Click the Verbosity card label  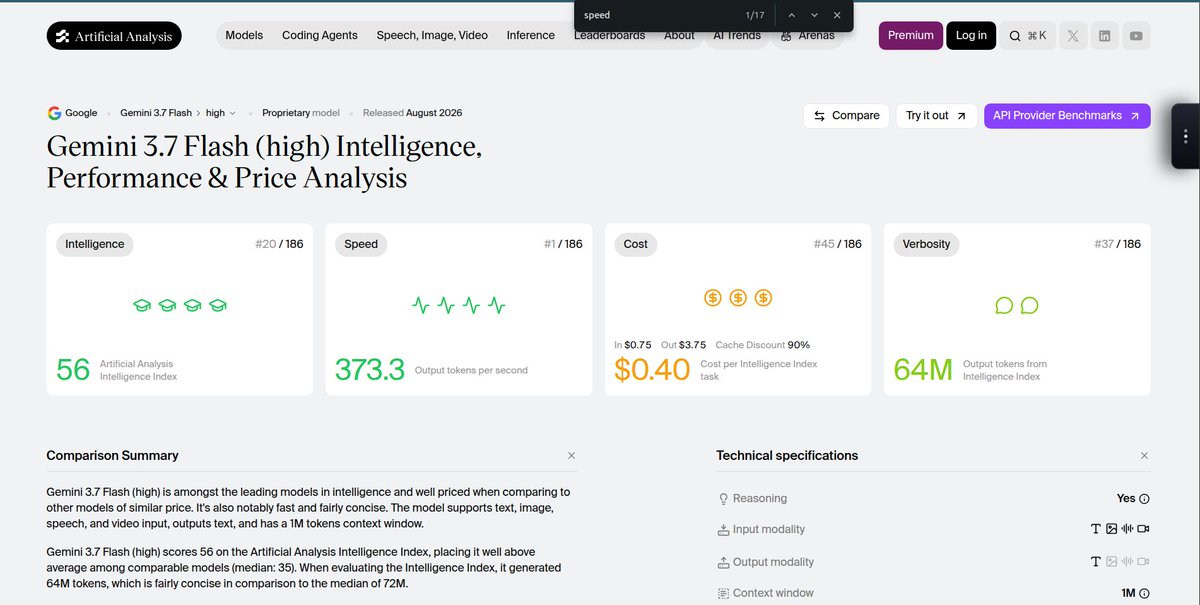click(x=927, y=244)
